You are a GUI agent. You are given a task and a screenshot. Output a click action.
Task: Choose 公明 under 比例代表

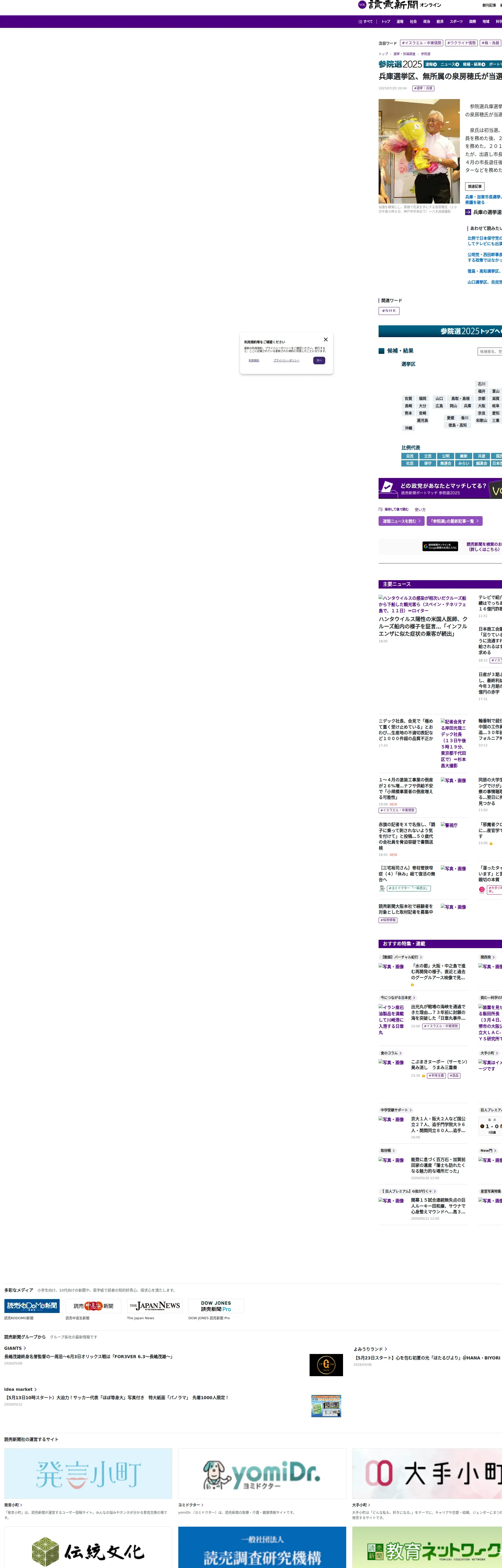pos(446,456)
